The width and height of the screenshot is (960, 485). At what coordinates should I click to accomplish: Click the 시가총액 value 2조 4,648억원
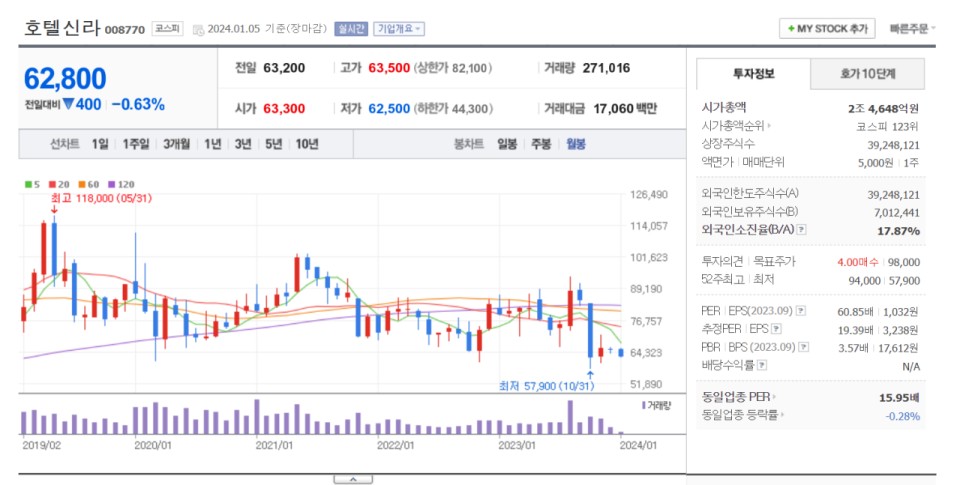883,108
